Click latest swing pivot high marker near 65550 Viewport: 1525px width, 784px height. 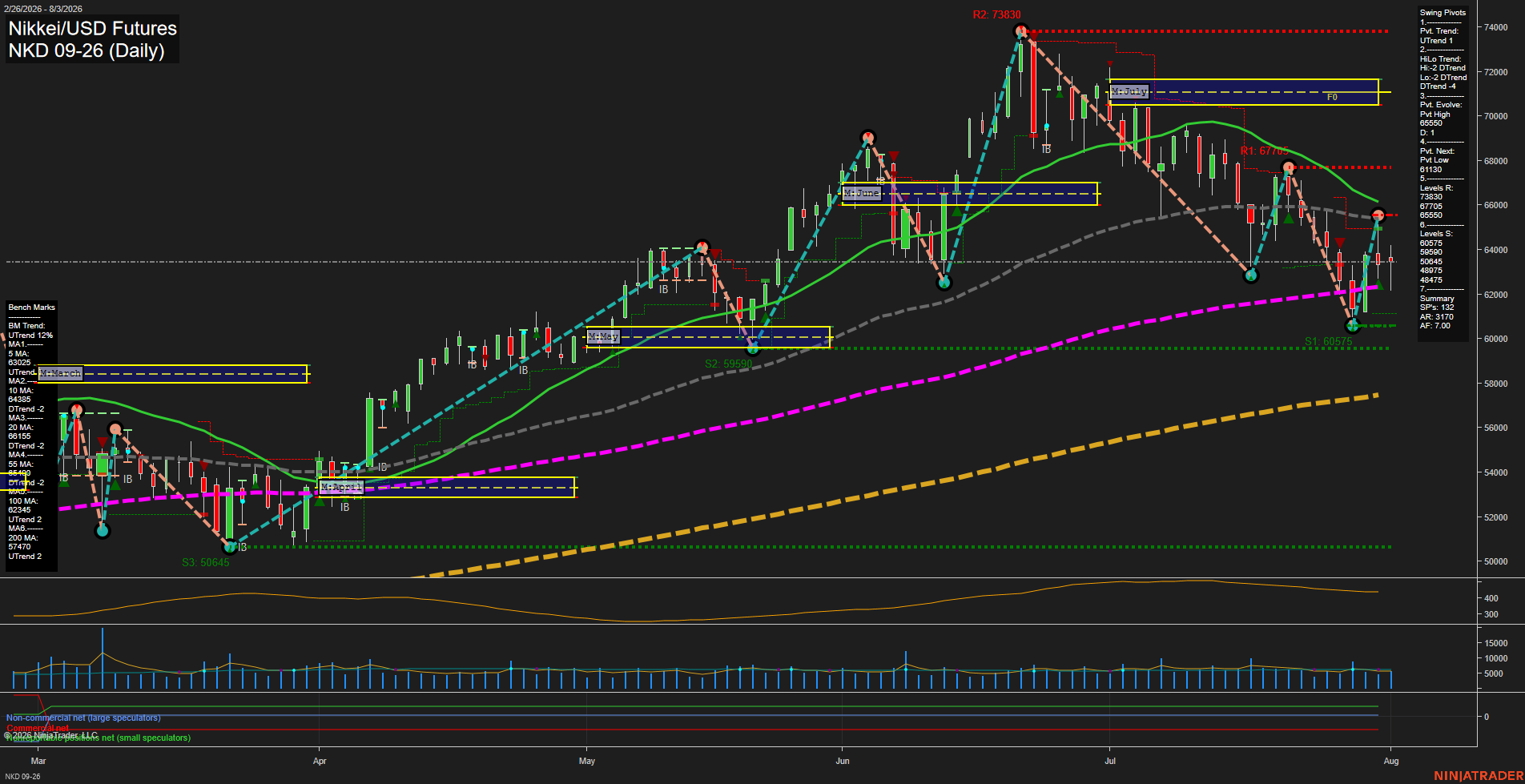click(1378, 215)
